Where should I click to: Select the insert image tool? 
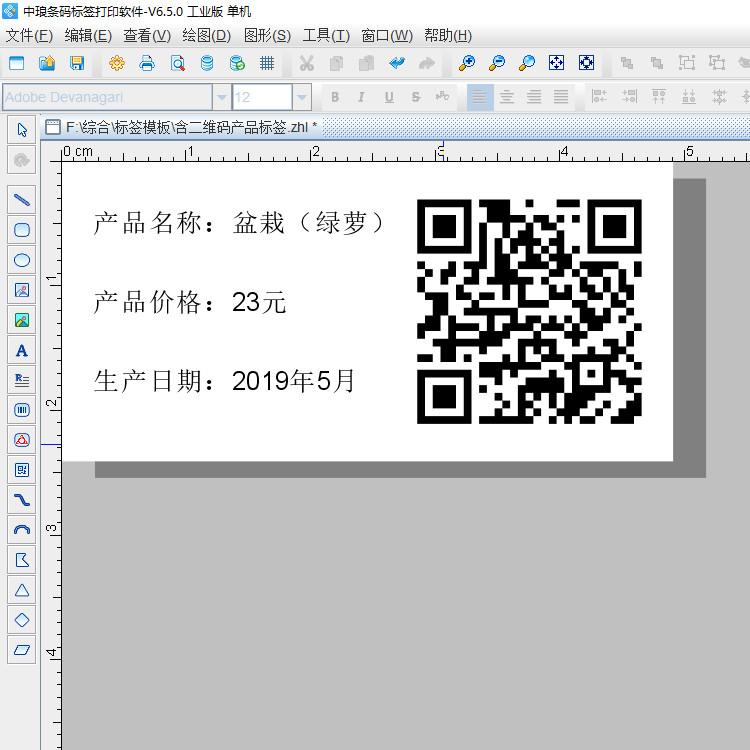click(x=22, y=290)
